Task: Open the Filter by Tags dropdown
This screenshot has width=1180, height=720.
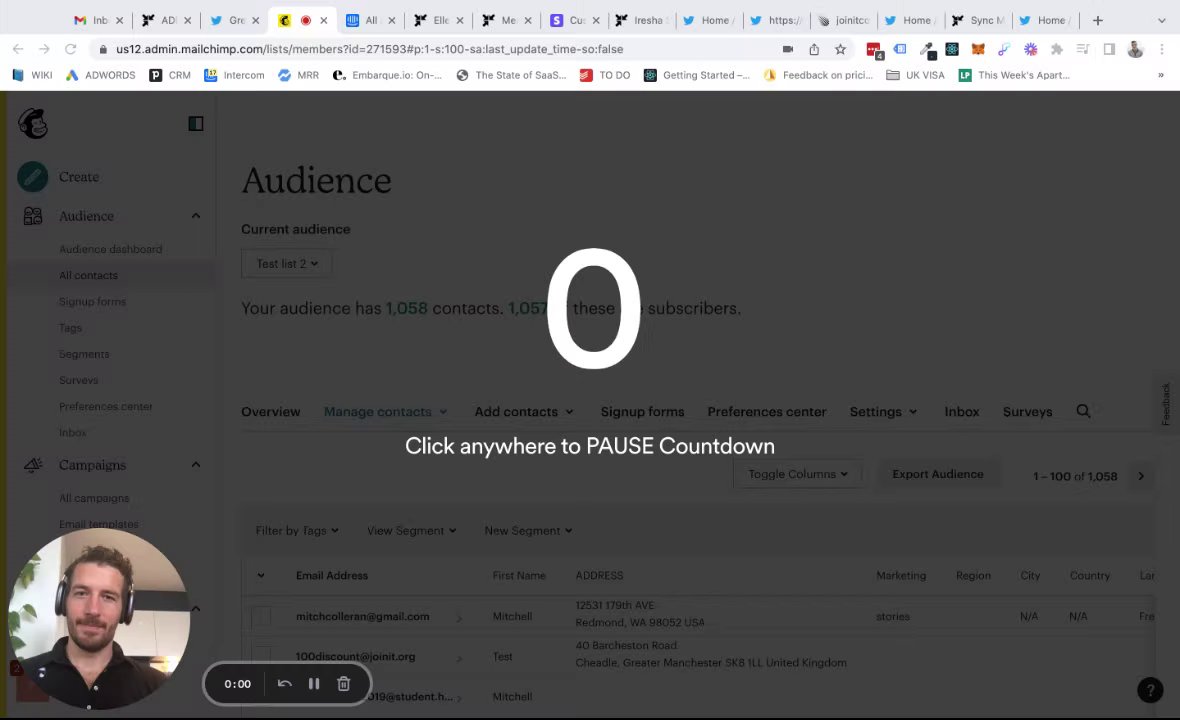Action: (297, 530)
